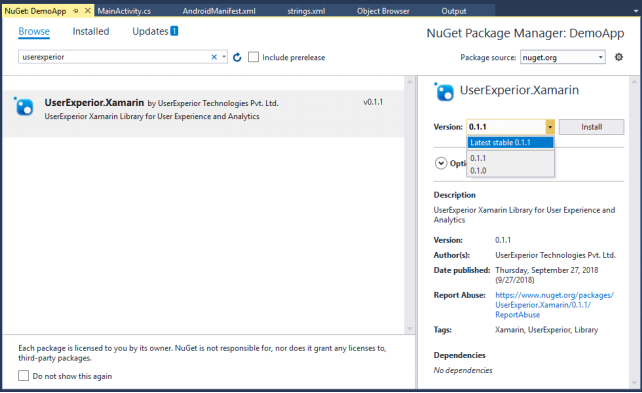Viewport: 642px width, 393px height.
Task: Select UserExperior.Xamarin package in results
Action: (203, 113)
